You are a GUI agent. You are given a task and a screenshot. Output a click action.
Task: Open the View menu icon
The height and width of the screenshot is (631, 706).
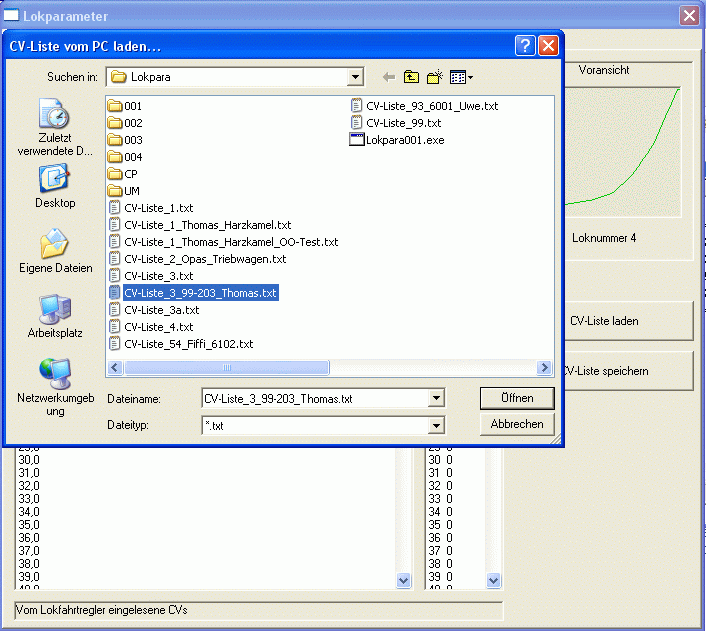(461, 77)
